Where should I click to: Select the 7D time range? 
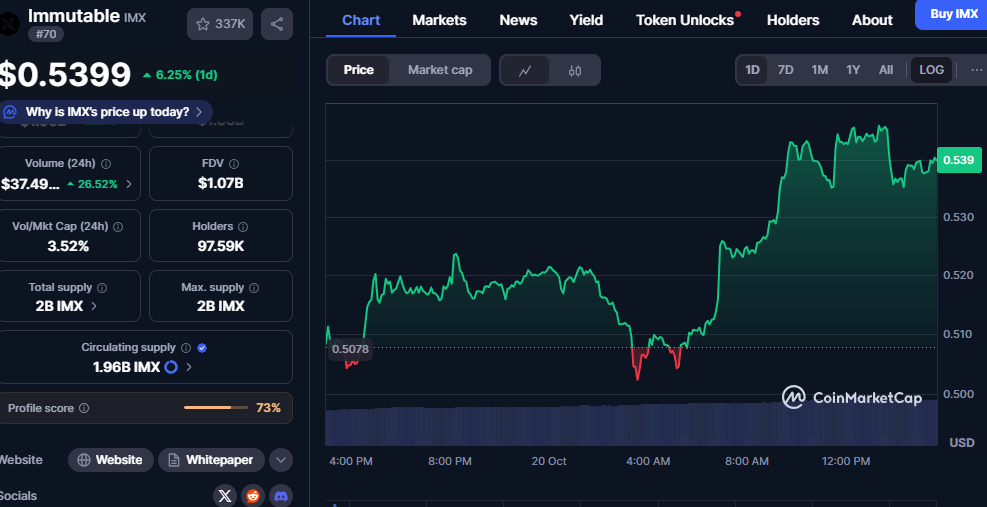[785, 70]
